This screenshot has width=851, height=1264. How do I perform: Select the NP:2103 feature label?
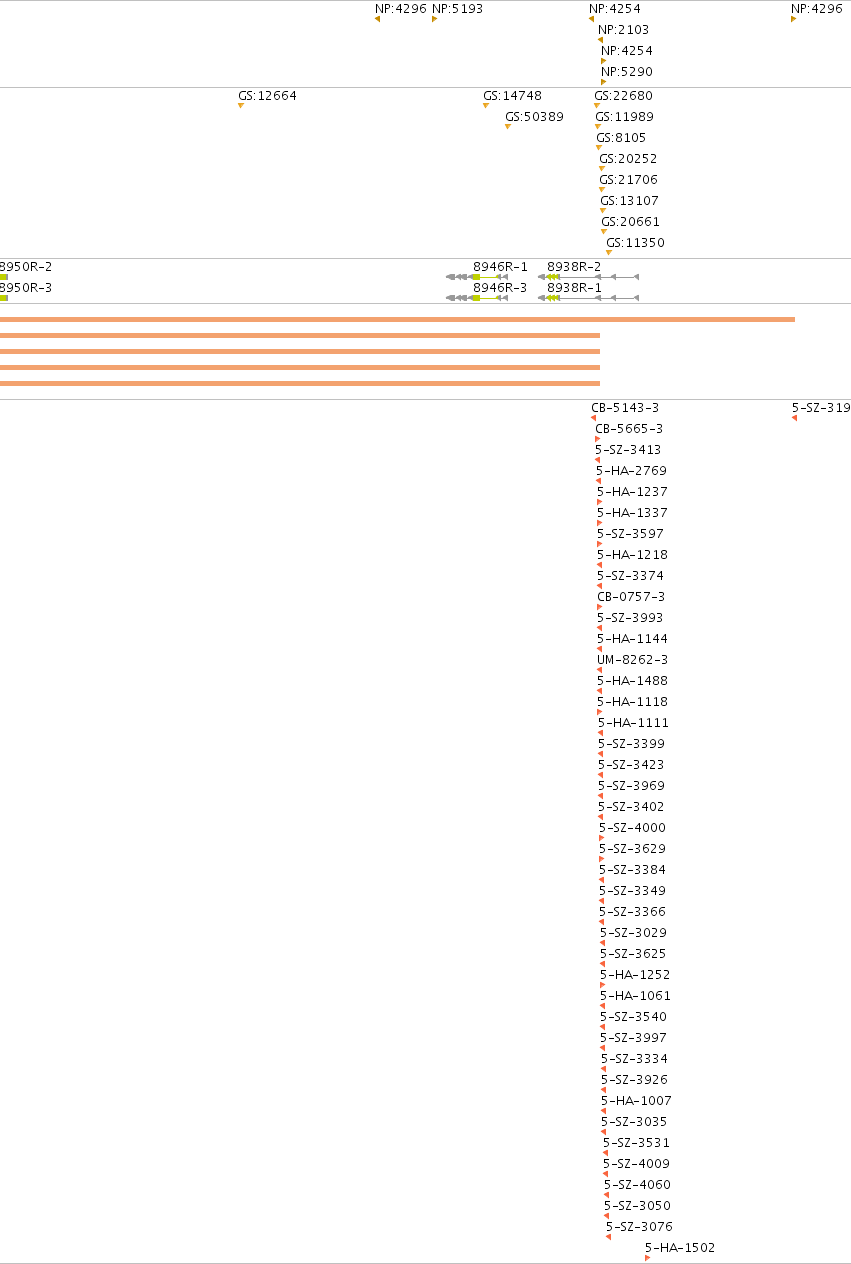pos(625,30)
